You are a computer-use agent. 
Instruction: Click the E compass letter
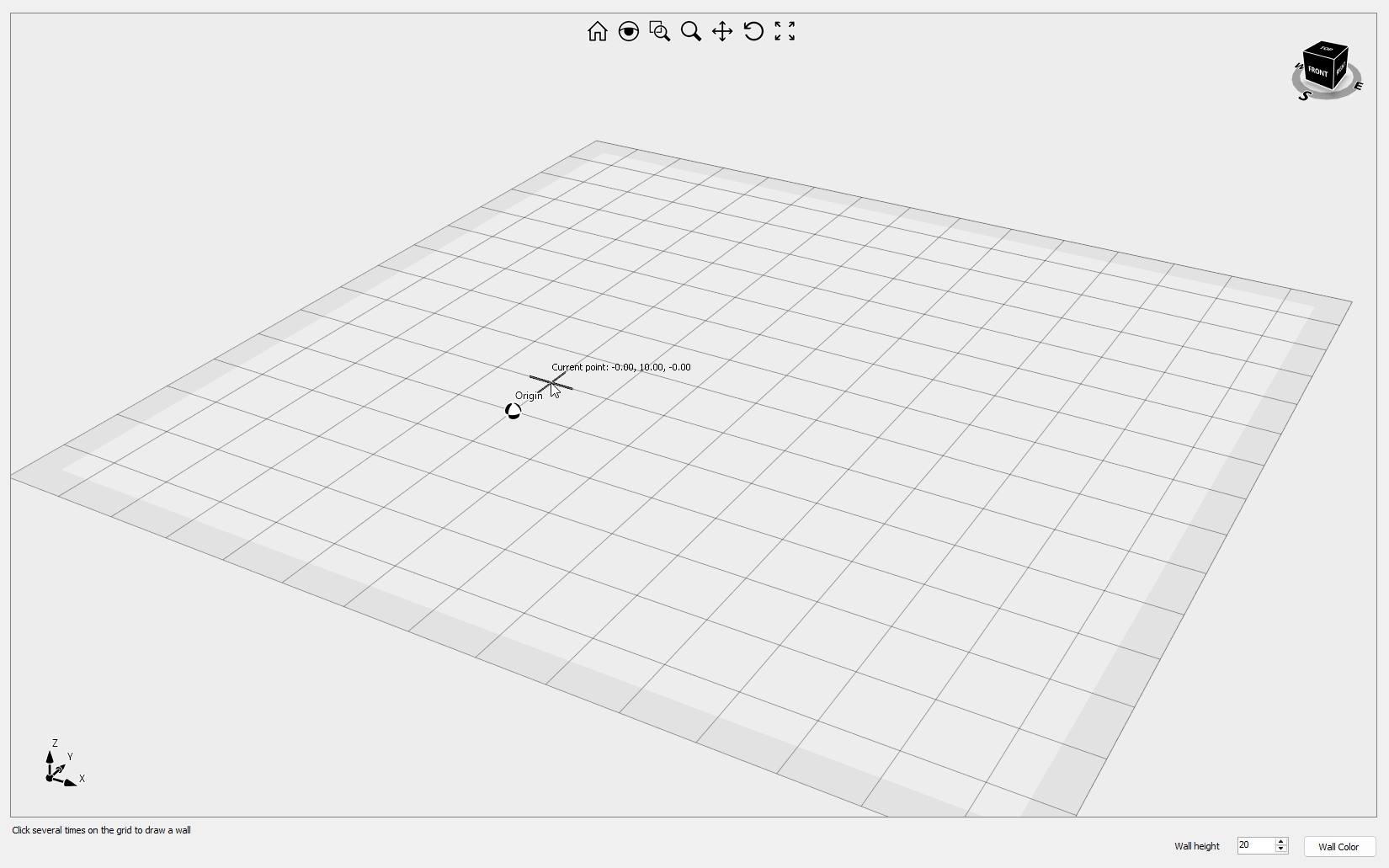tap(1358, 86)
